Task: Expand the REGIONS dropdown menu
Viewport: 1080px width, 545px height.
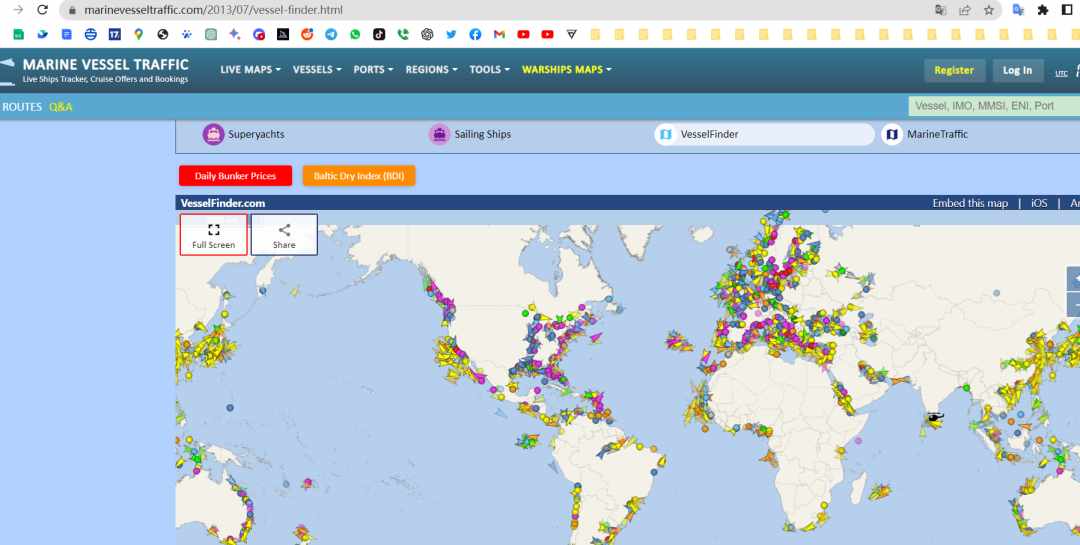Action: click(x=432, y=70)
